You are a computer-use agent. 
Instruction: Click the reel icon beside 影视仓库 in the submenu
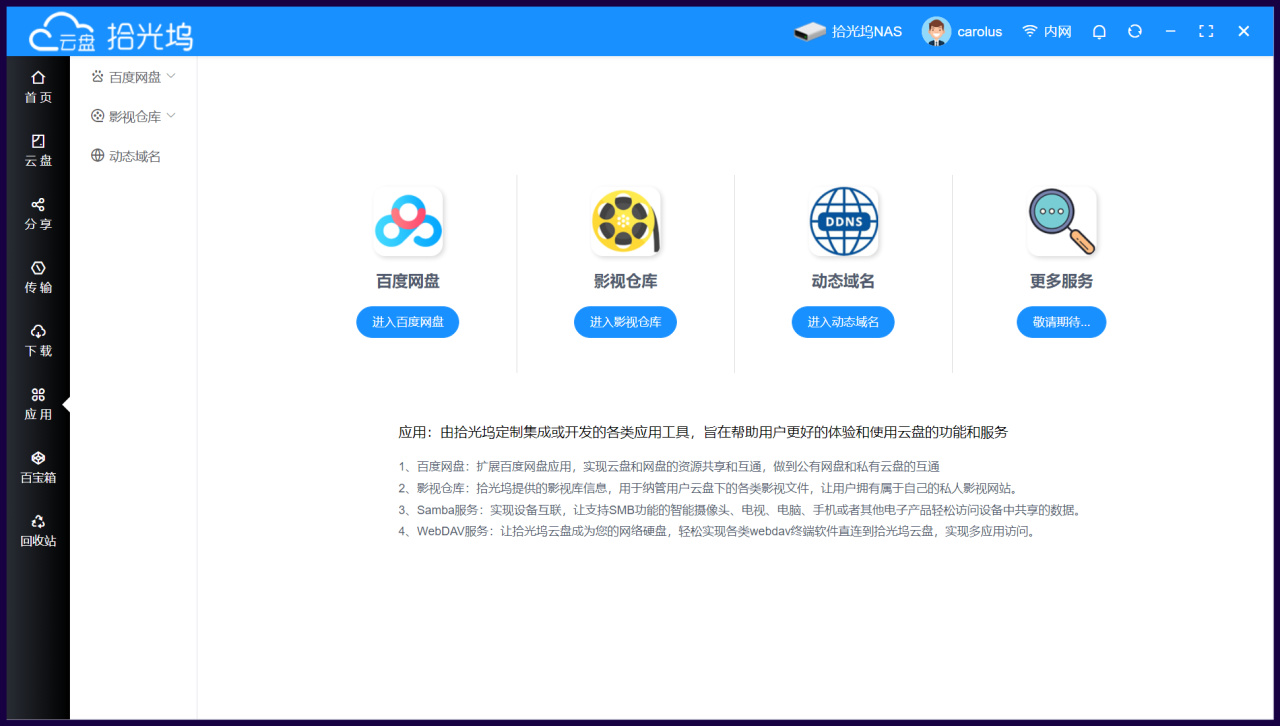pos(97,116)
